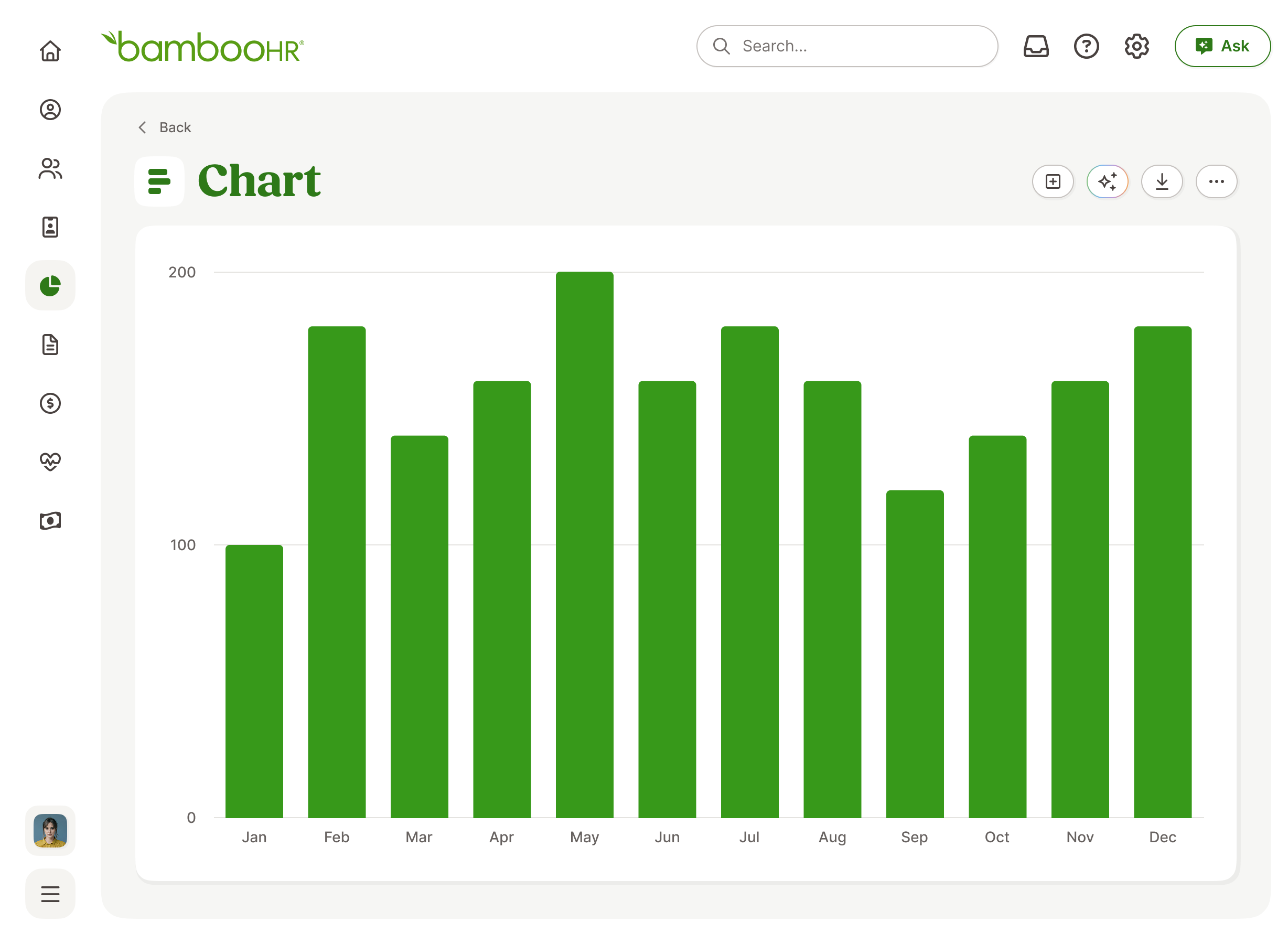The width and height of the screenshot is (1288, 944).
Task: Open the Inbox tray icon
Action: (x=1036, y=46)
